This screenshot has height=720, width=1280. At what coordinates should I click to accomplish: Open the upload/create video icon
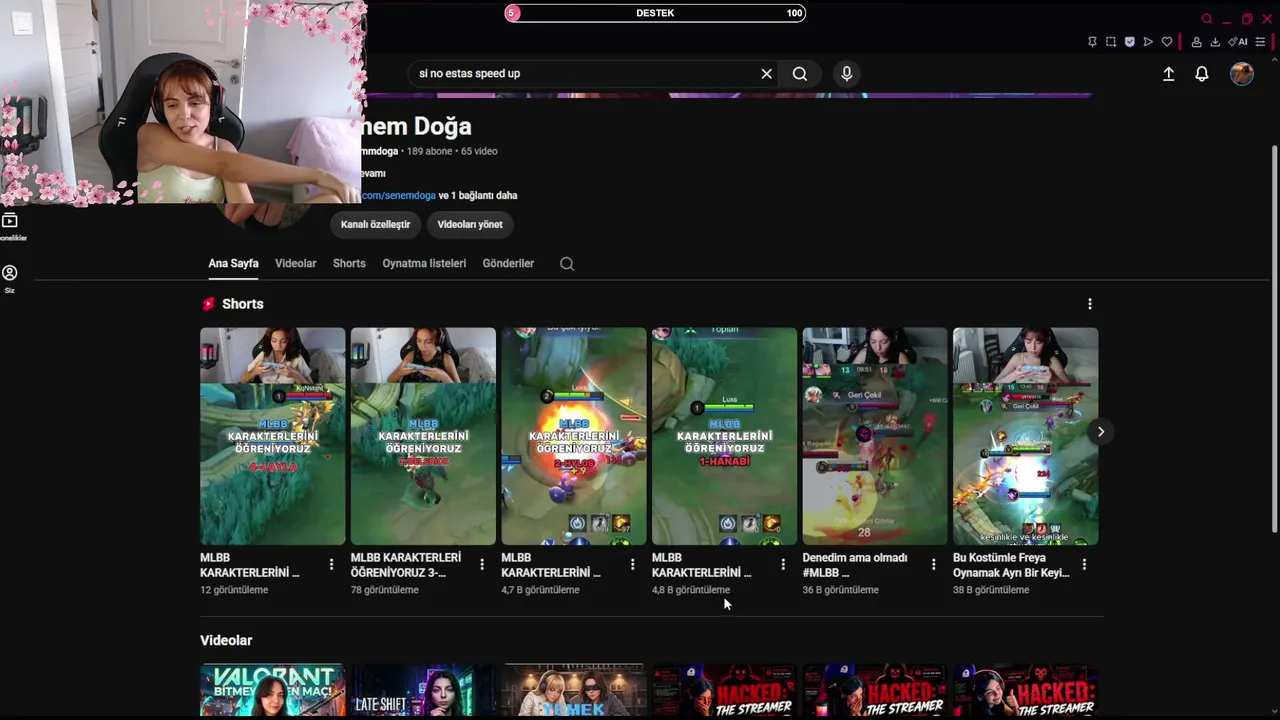point(1168,74)
